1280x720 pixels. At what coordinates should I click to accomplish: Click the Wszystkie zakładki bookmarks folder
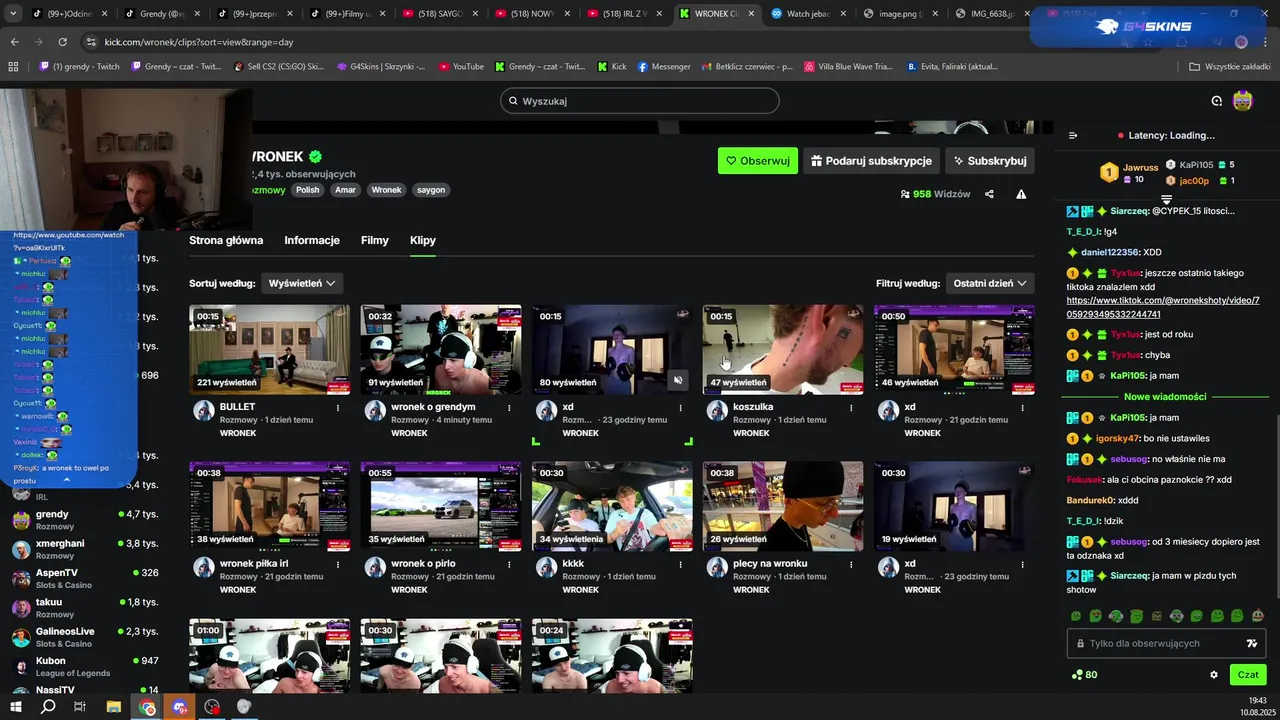pos(1229,67)
